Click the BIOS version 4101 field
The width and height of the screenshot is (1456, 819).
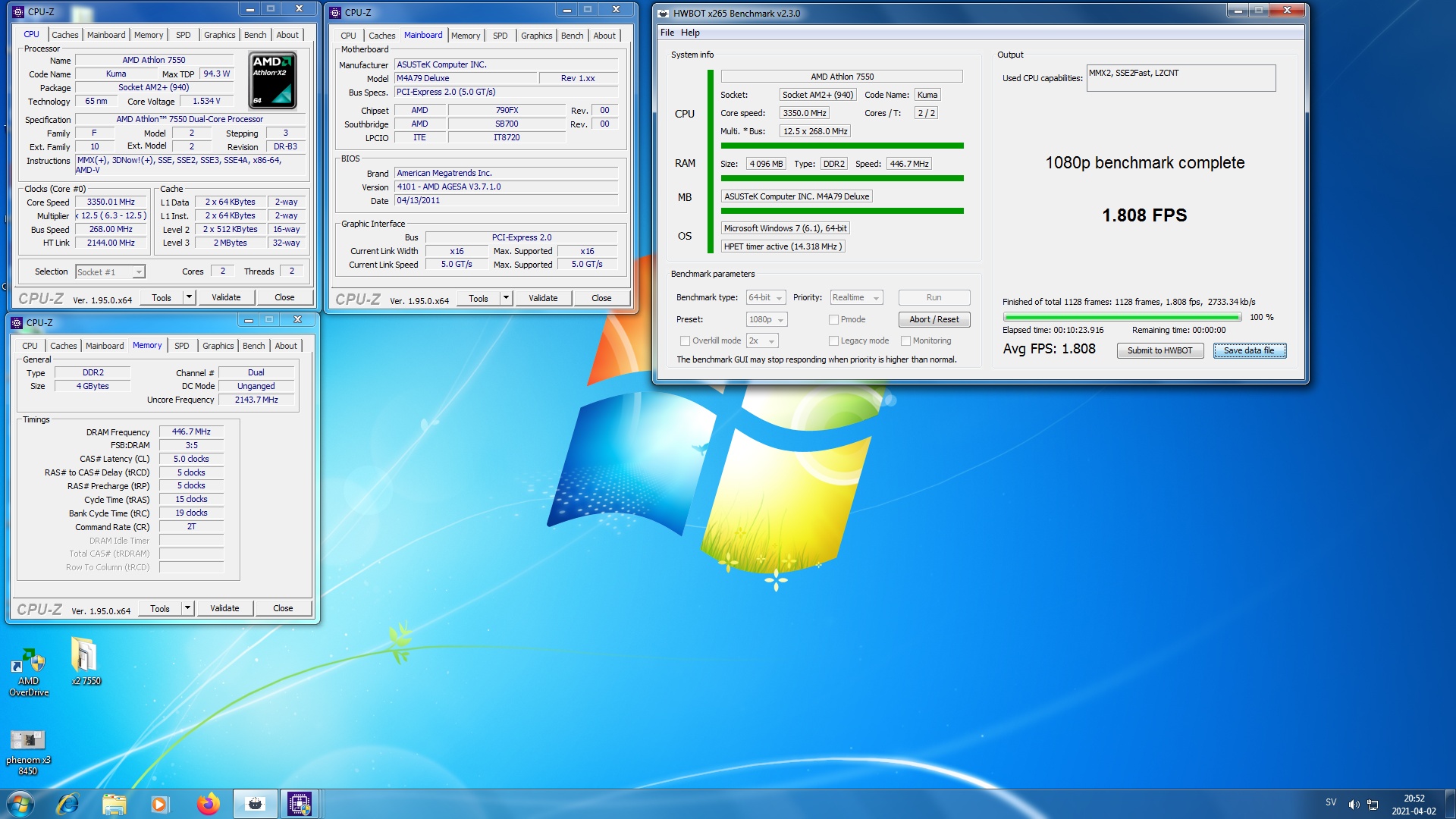coord(506,187)
